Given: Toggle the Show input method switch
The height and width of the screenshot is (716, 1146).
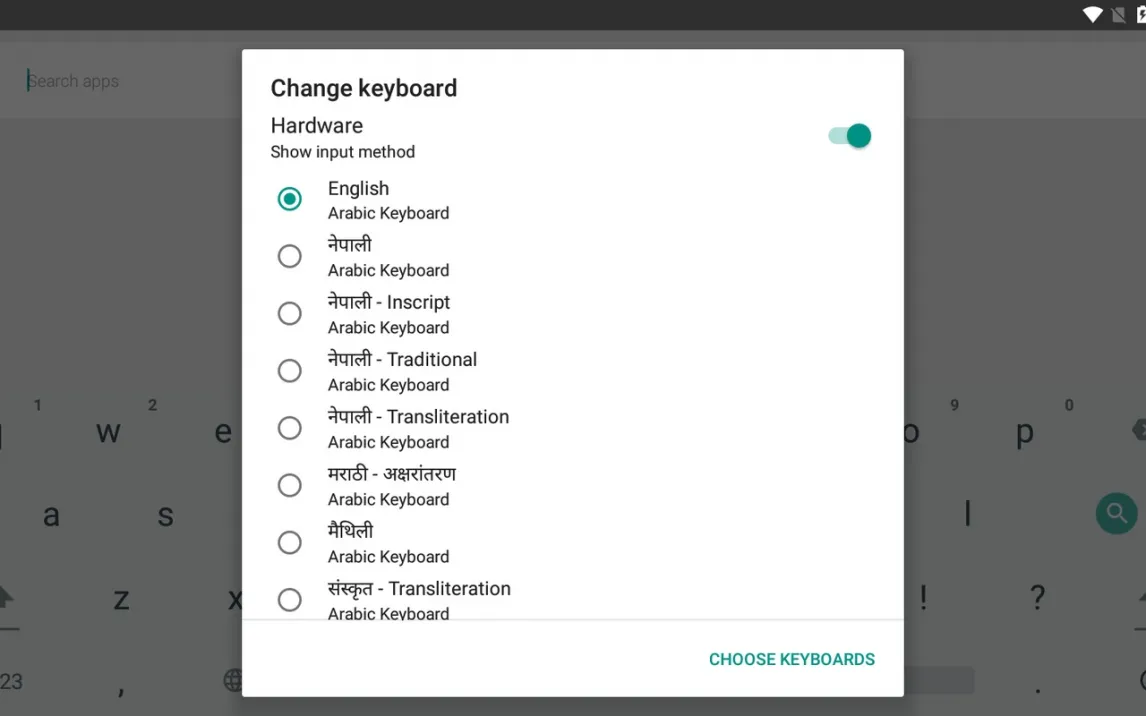Looking at the screenshot, I should tap(849, 136).
